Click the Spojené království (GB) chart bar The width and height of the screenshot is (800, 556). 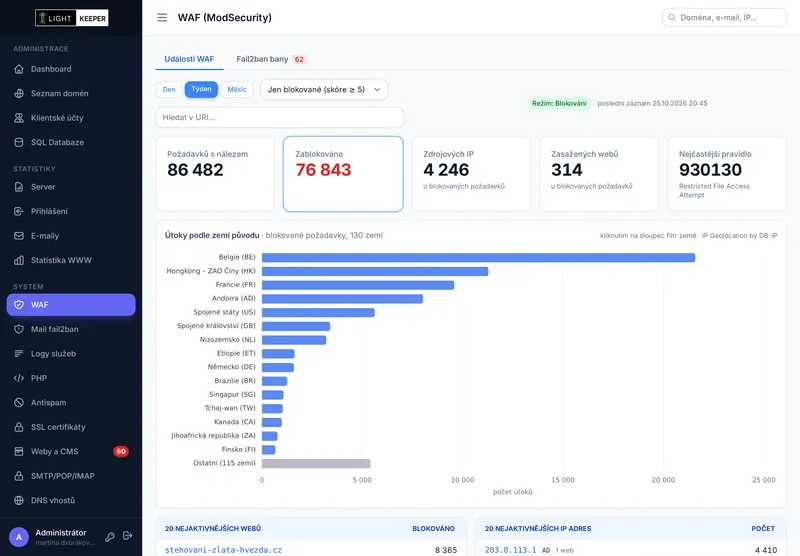(x=296, y=326)
